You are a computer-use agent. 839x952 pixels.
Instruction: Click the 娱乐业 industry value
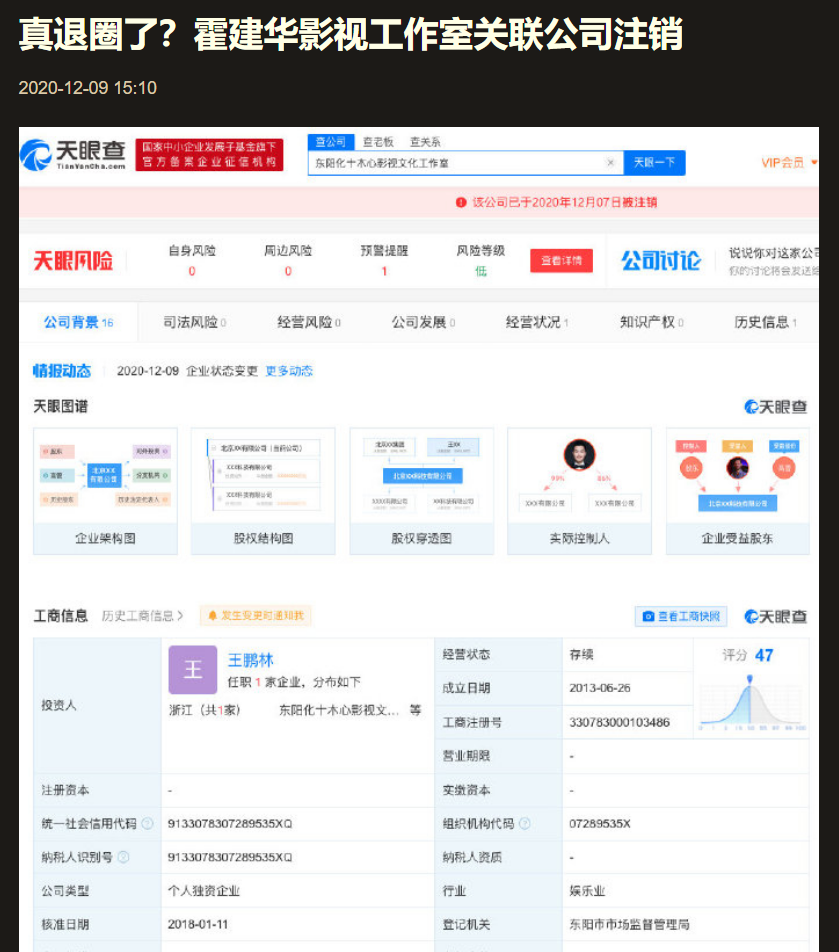click(587, 891)
